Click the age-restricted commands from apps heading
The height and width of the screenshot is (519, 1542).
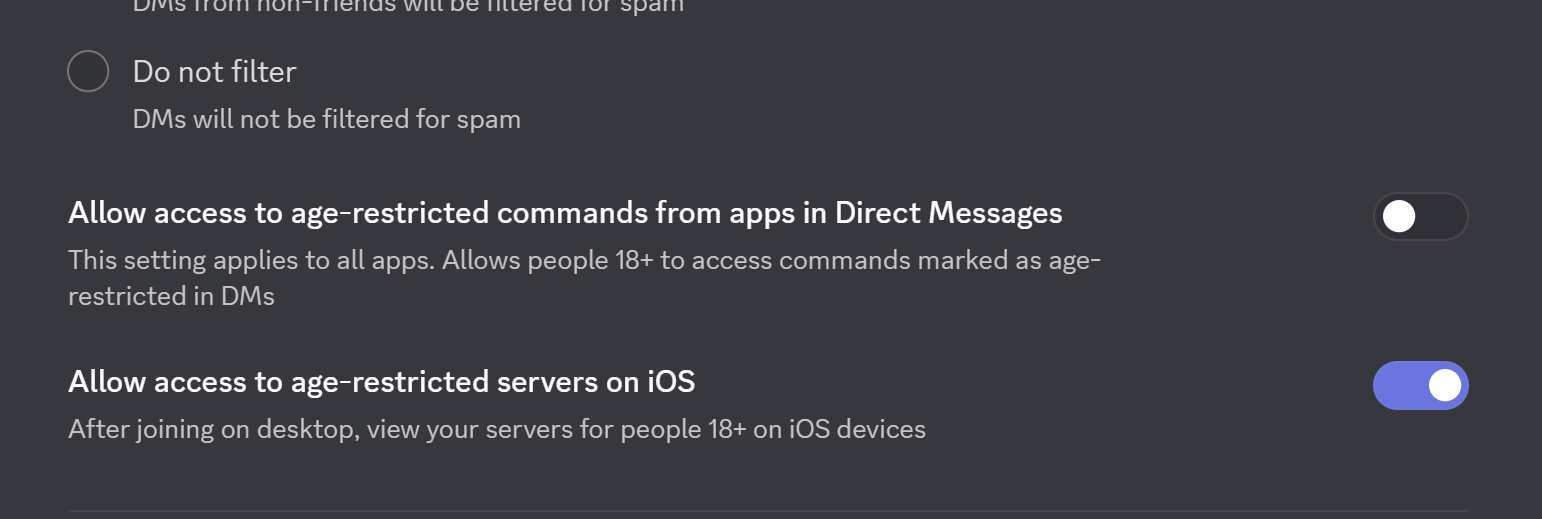click(x=564, y=213)
